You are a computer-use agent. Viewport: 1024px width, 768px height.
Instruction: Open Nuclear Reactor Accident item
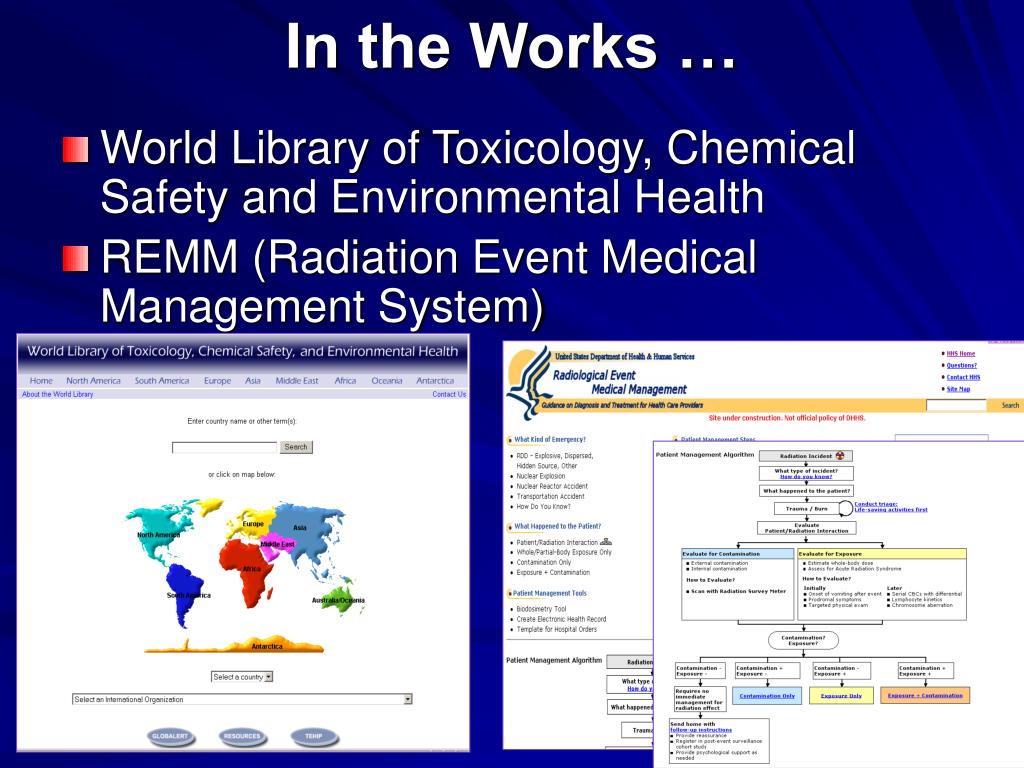pyautogui.click(x=552, y=487)
